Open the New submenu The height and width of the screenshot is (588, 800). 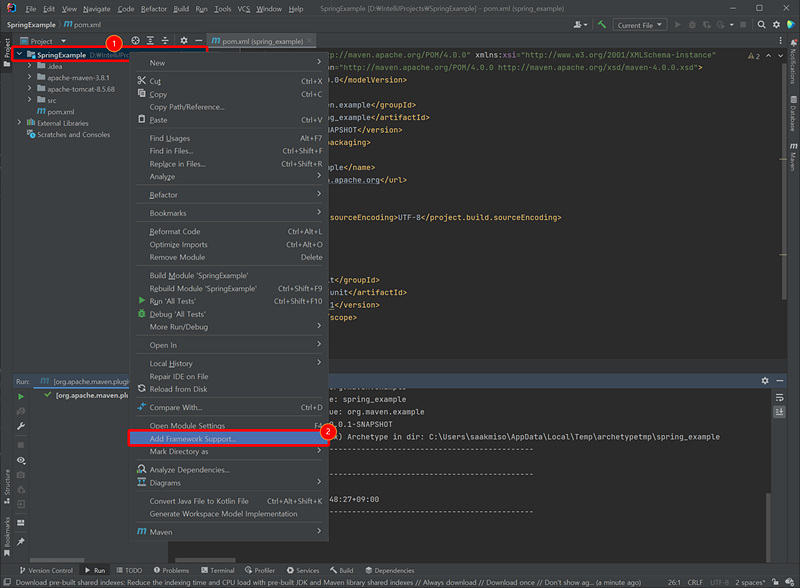coord(229,63)
